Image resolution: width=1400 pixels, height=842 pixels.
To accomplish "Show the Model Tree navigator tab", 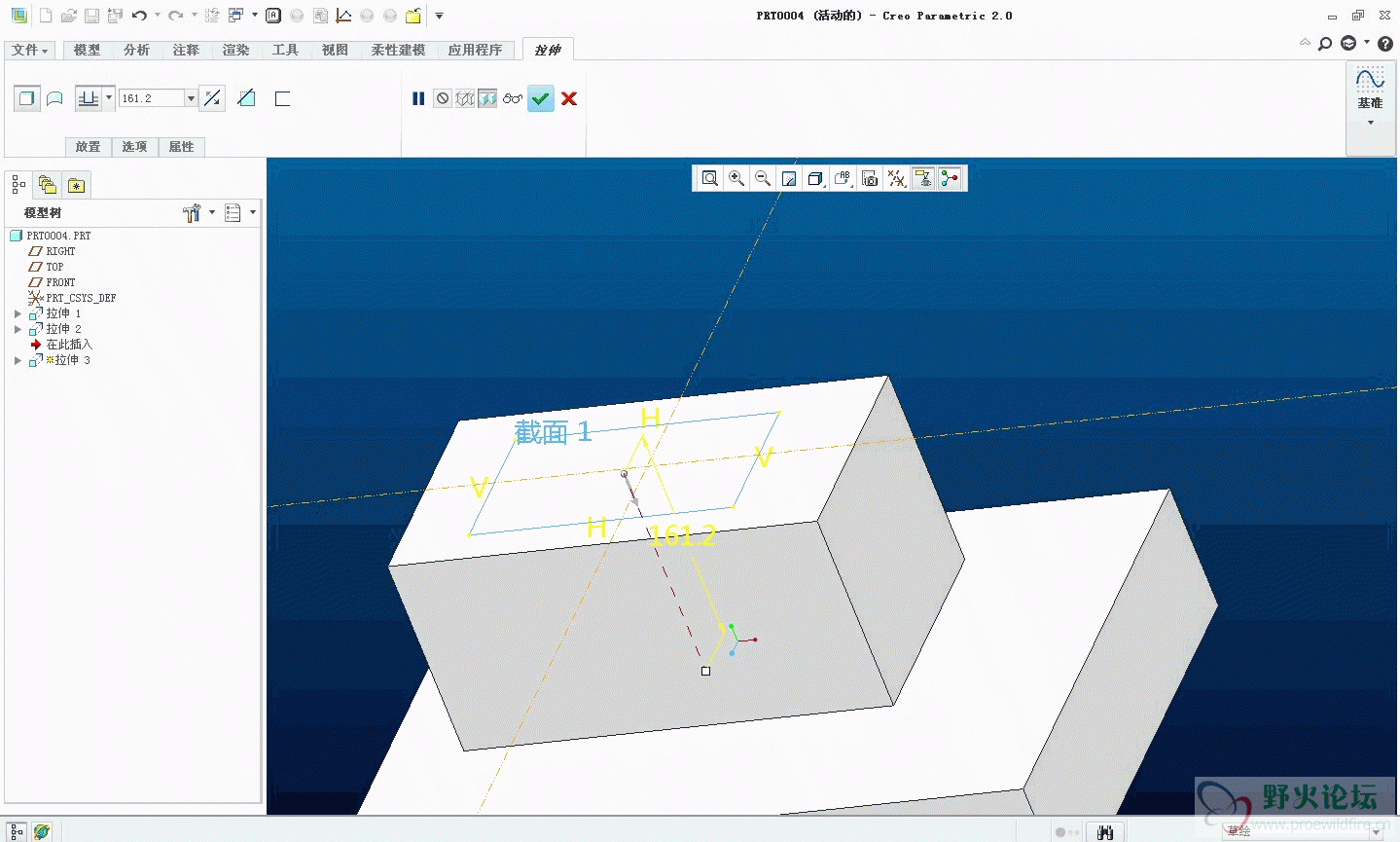I will coord(18,184).
